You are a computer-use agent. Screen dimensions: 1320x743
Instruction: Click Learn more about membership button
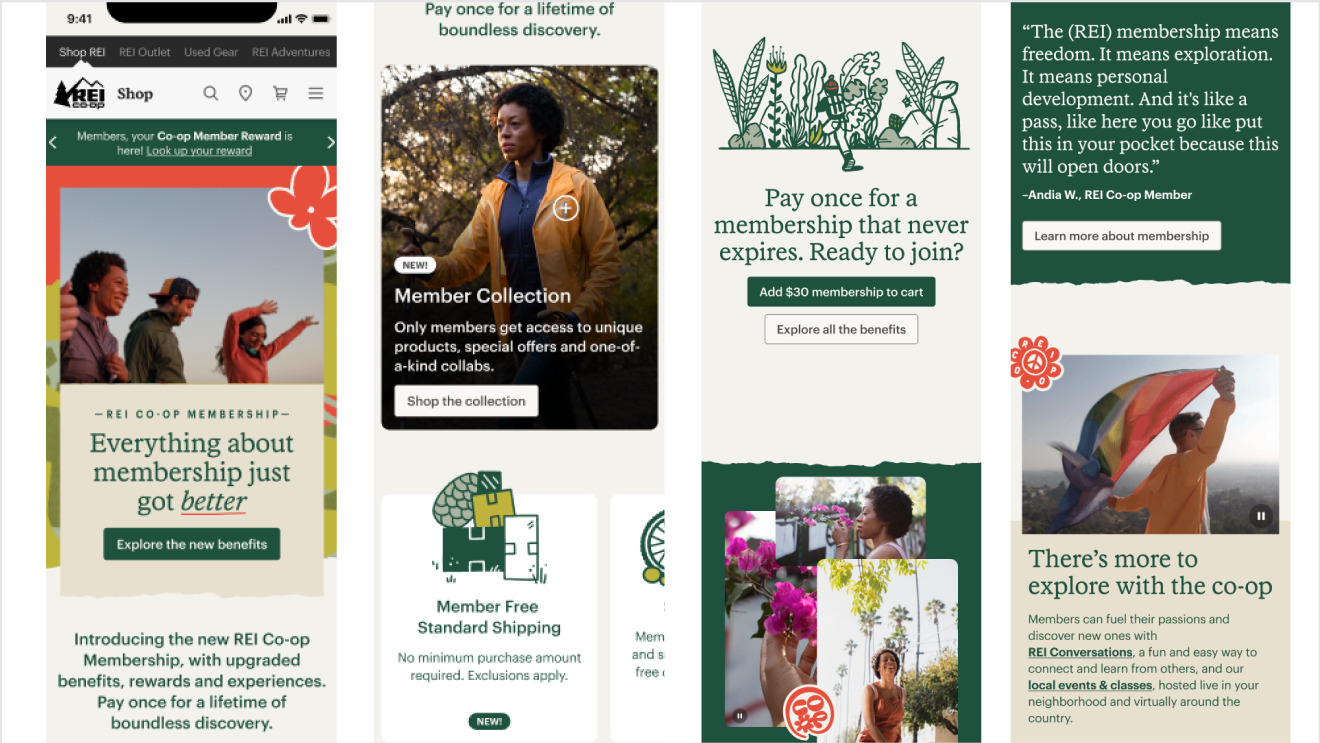[x=1121, y=236]
